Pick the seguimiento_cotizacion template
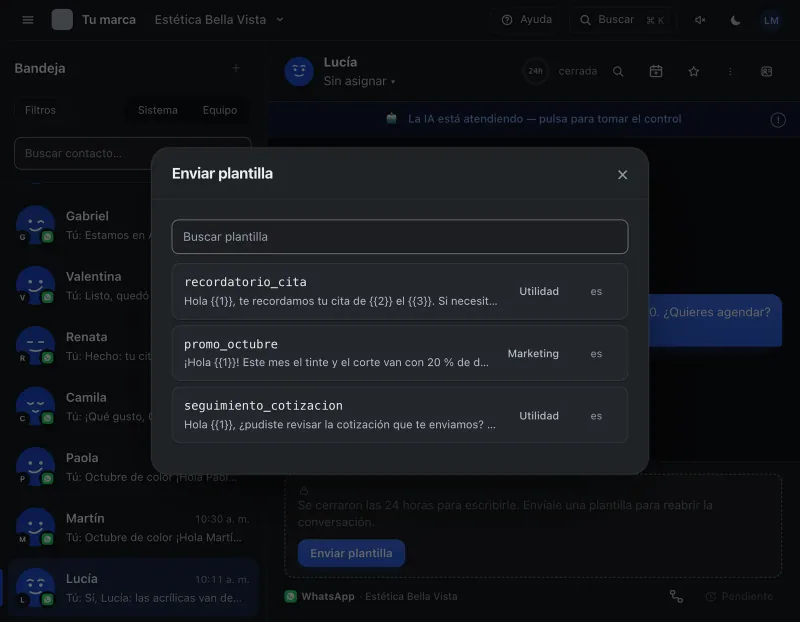800x622 pixels. (x=400, y=415)
